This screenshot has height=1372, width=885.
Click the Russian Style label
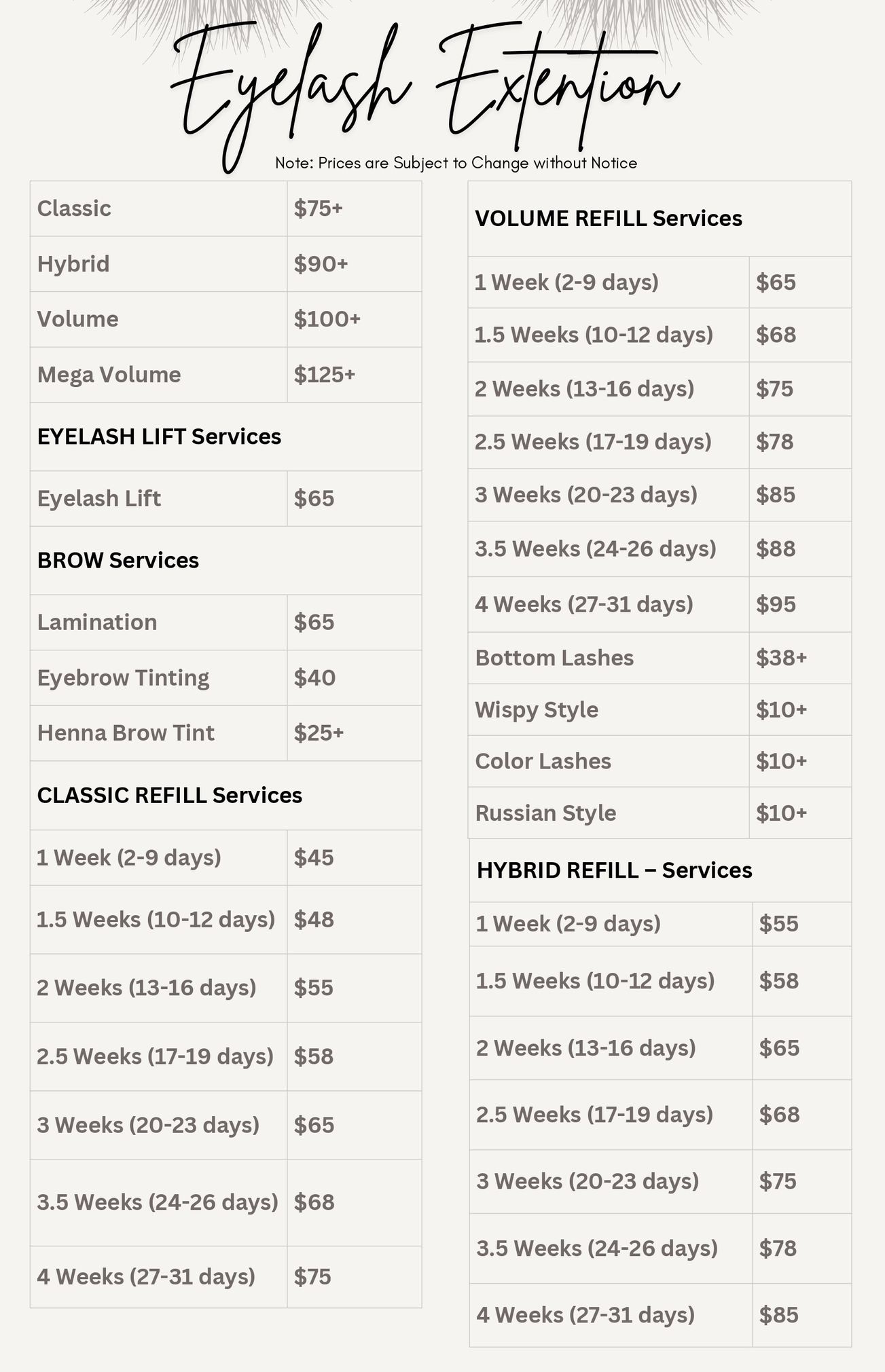pyautogui.click(x=545, y=813)
